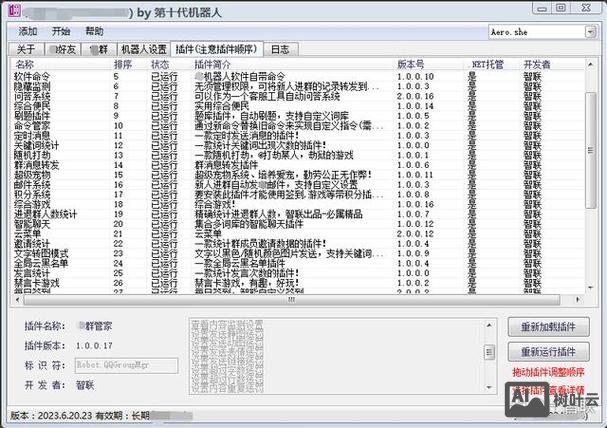The width and height of the screenshot is (607, 428).
Task: Switch to the 群 tab
Action: [x=99, y=50]
